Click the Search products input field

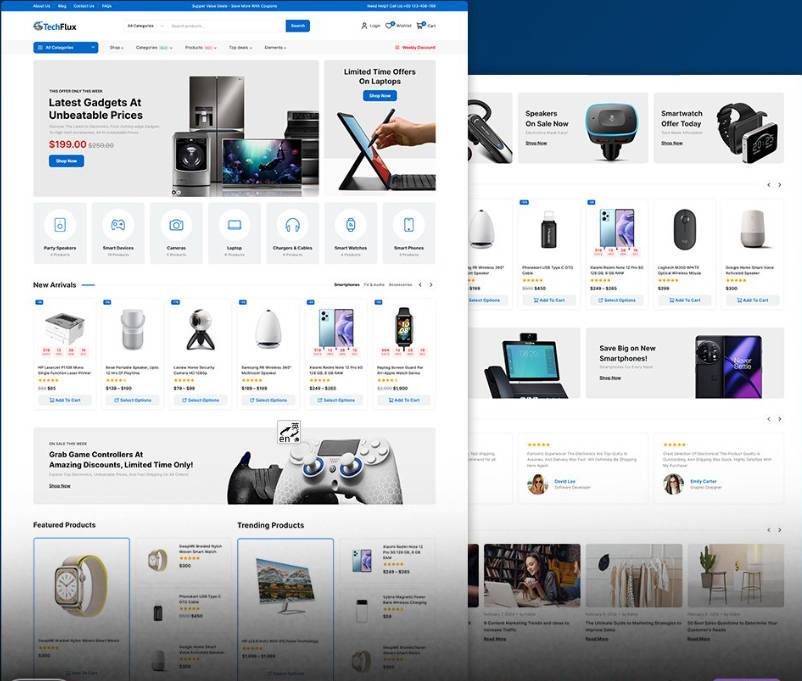pyautogui.click(x=227, y=26)
